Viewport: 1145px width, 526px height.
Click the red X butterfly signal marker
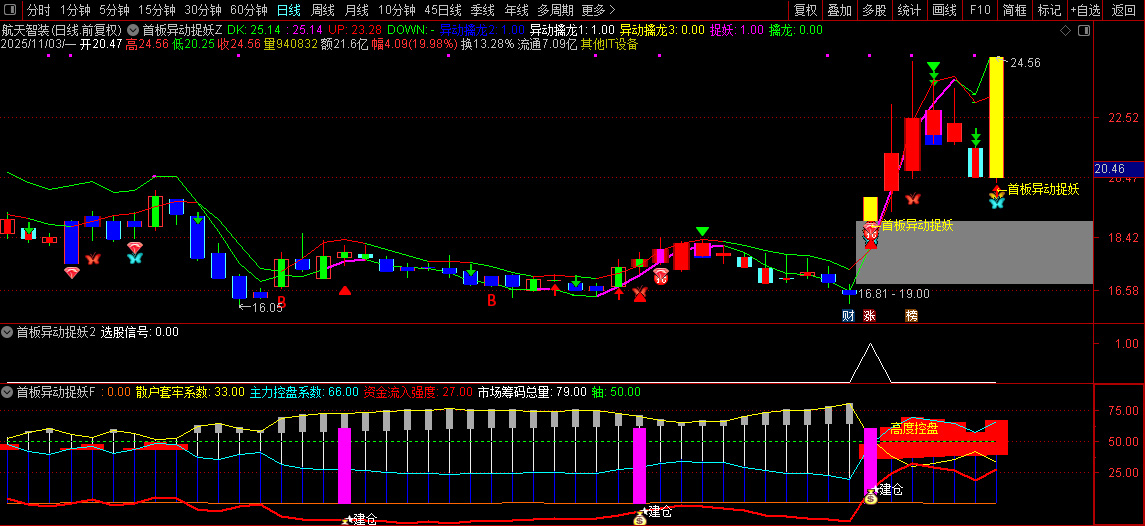tap(639, 294)
